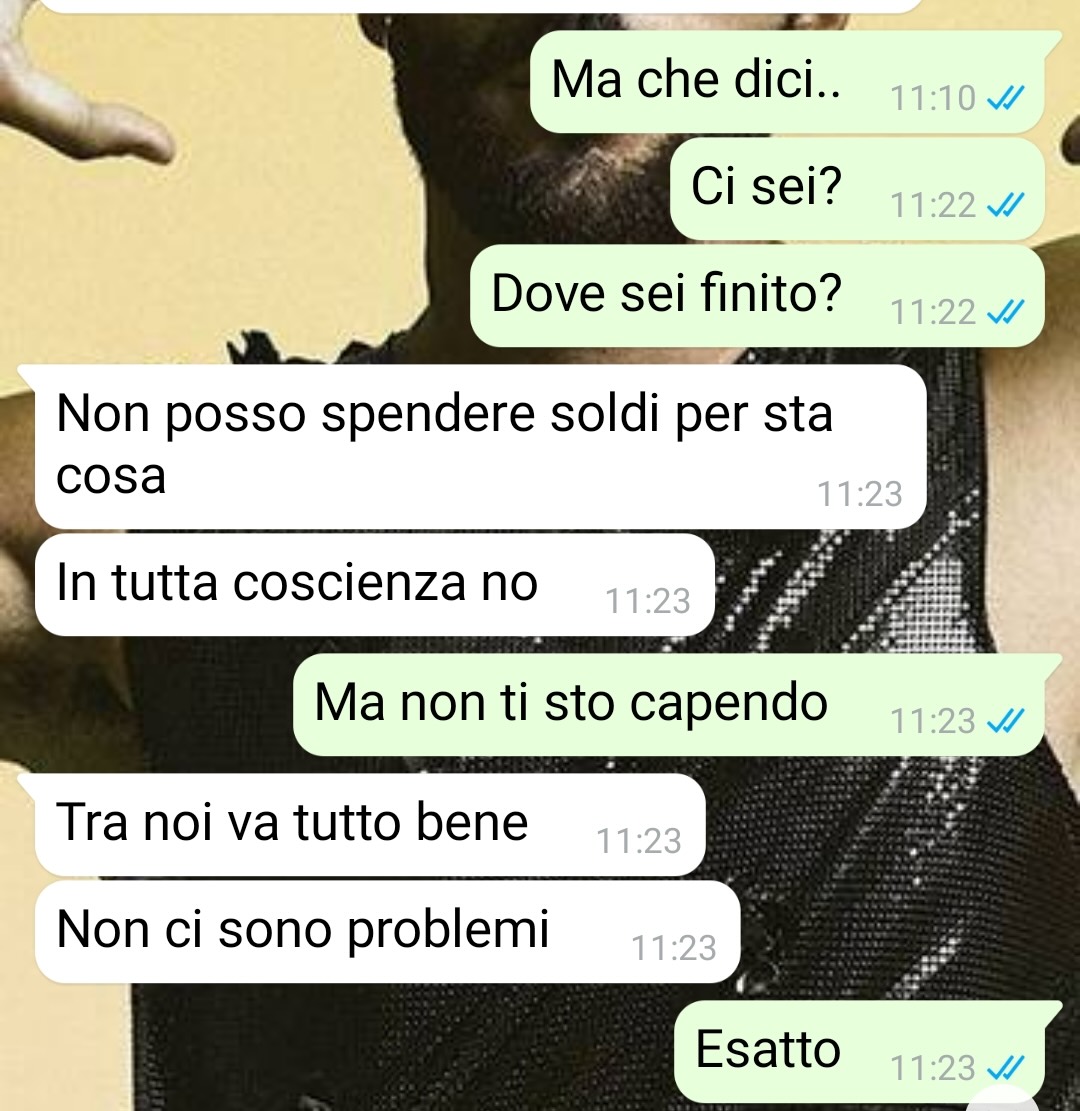Click the 11:10 timestamp
Screen dimensions: 1080x1111
pos(933,98)
